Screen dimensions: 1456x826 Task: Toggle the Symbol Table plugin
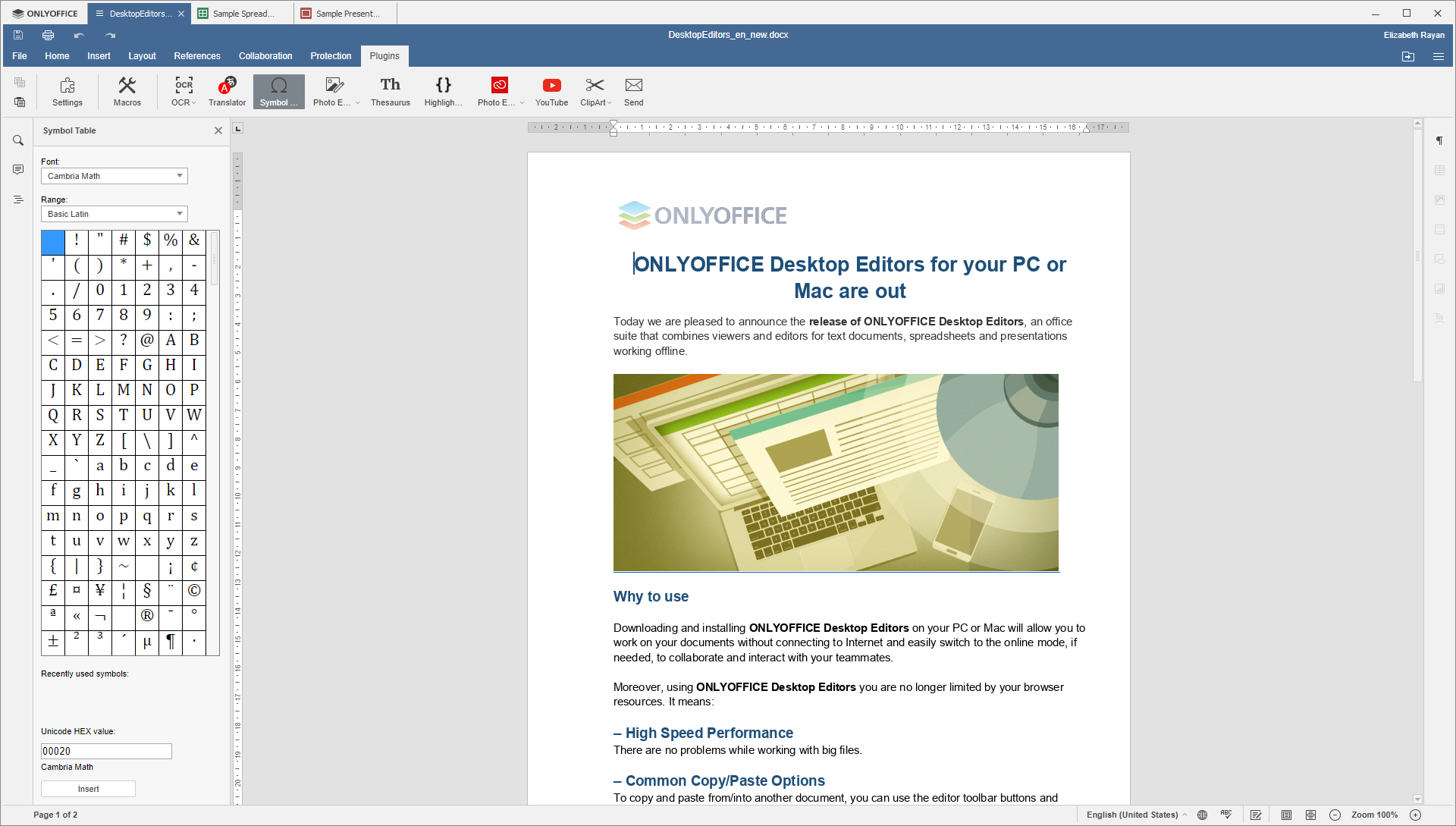(x=278, y=91)
